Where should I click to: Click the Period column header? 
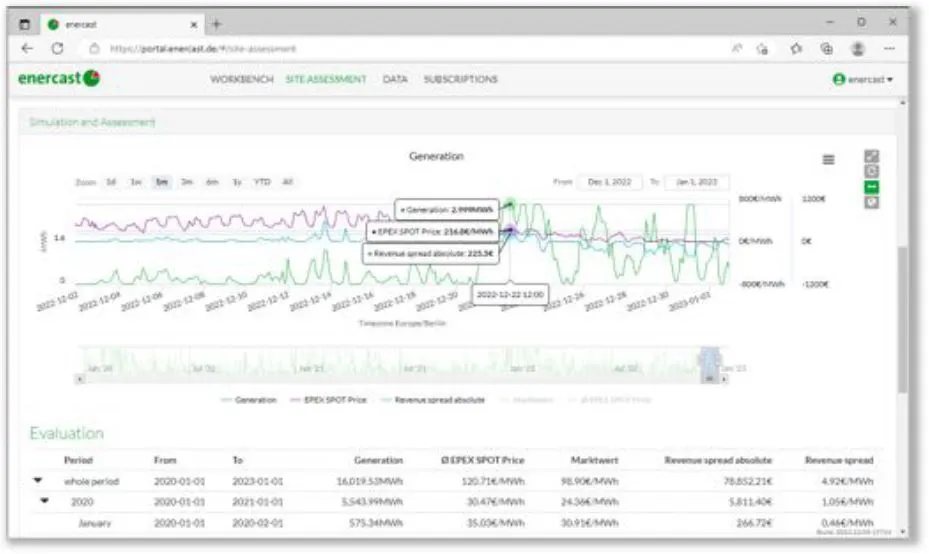(78, 460)
